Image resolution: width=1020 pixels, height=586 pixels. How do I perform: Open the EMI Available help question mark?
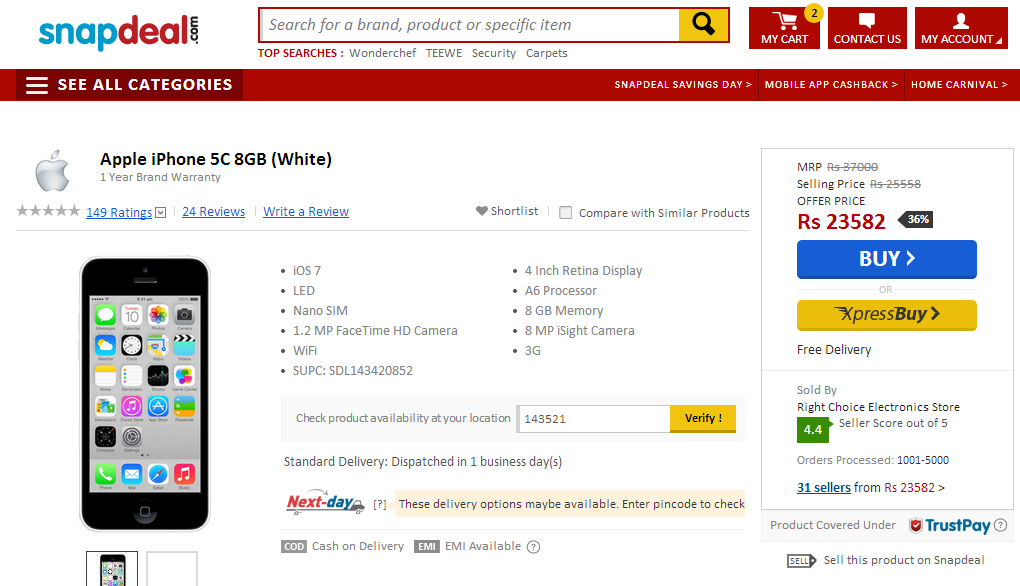coord(533,547)
